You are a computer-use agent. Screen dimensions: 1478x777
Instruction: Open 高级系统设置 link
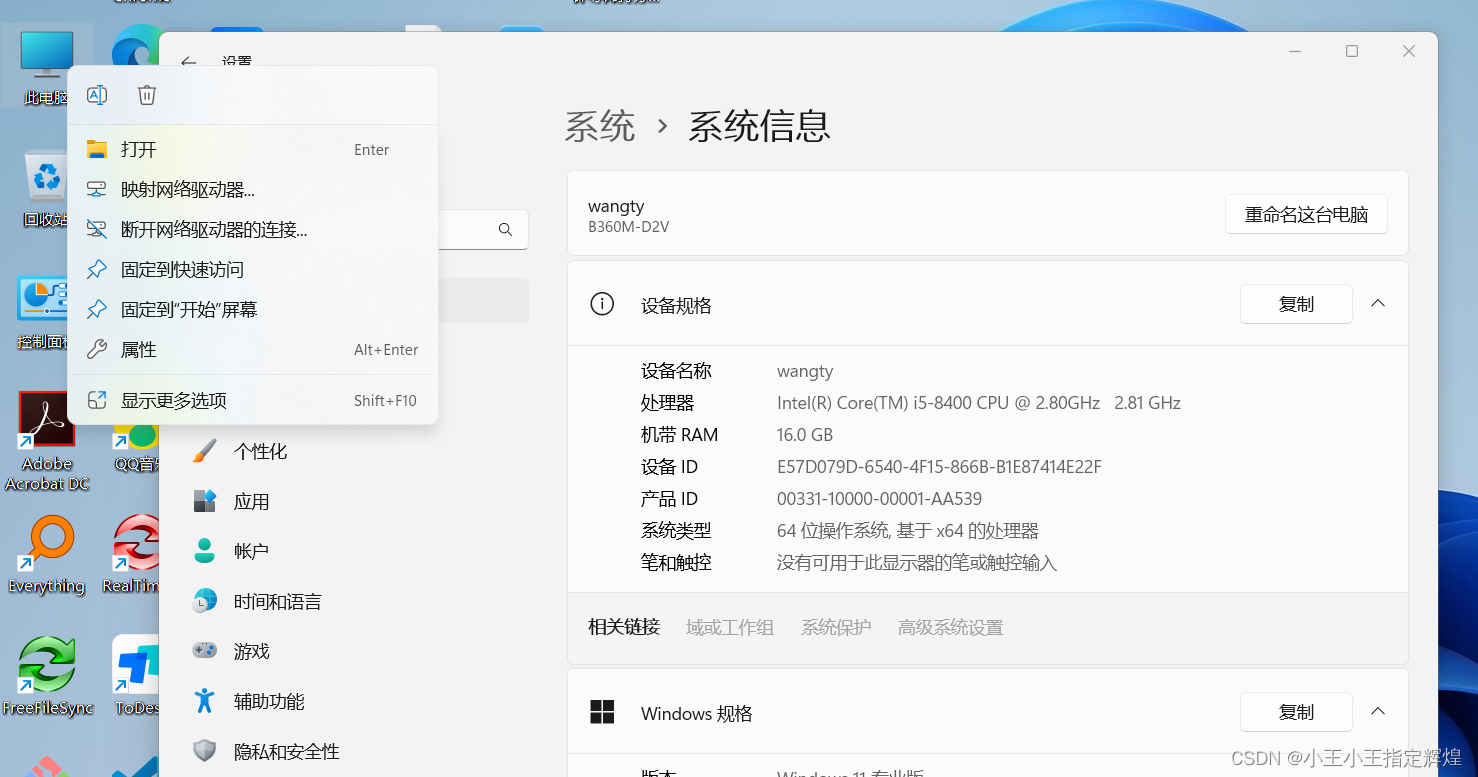[x=949, y=627]
